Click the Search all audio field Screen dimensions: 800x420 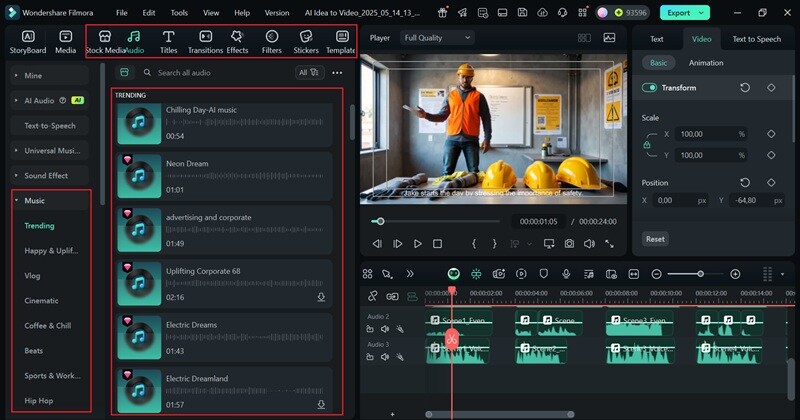217,73
